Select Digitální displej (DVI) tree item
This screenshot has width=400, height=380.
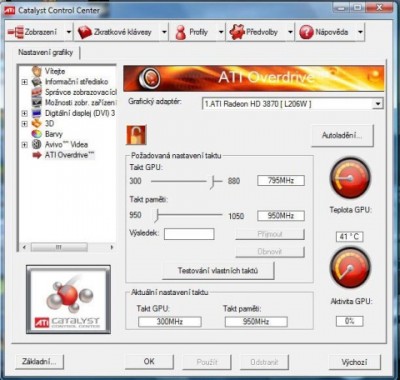coord(80,113)
